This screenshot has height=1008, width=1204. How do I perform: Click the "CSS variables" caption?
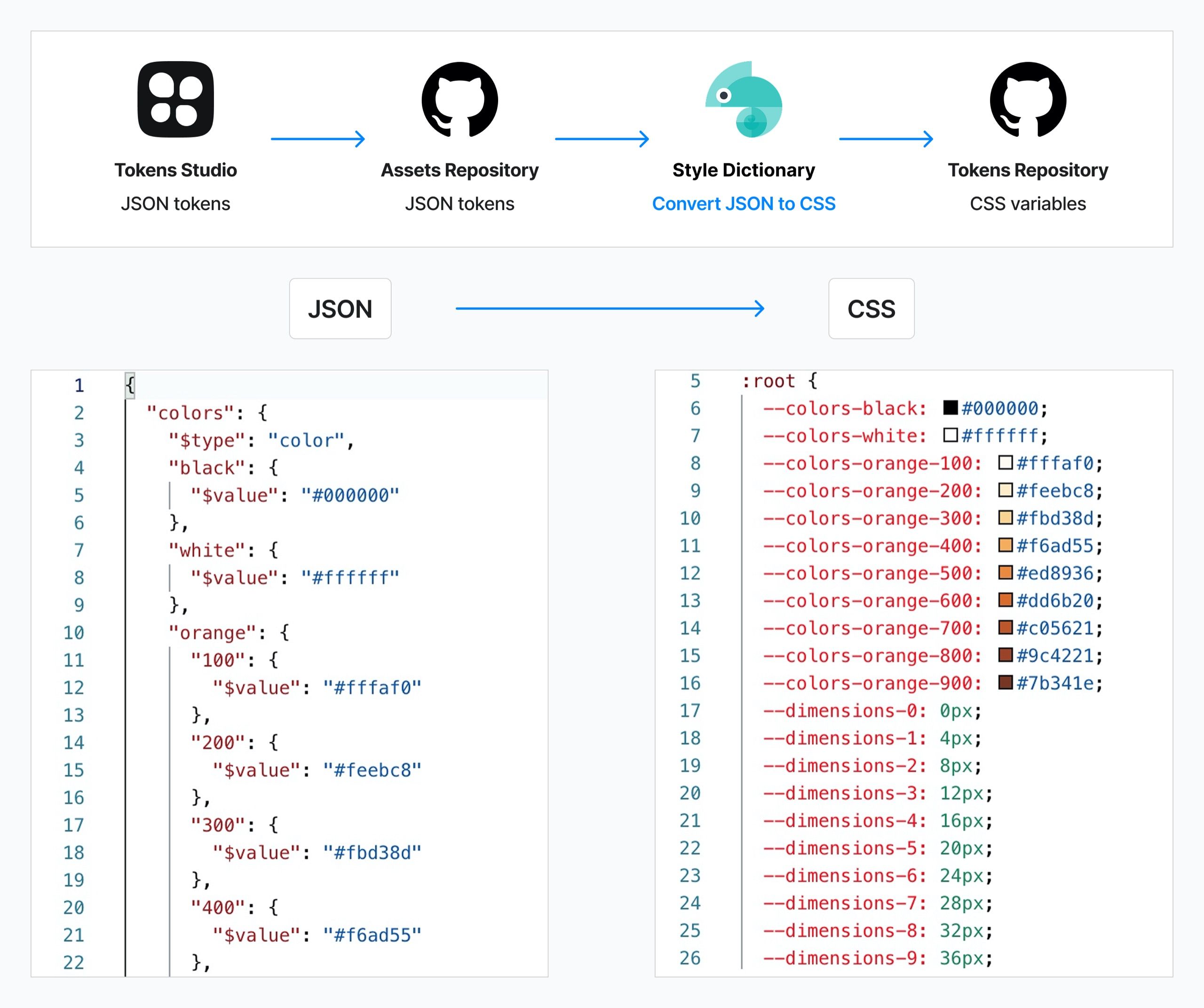[1028, 204]
